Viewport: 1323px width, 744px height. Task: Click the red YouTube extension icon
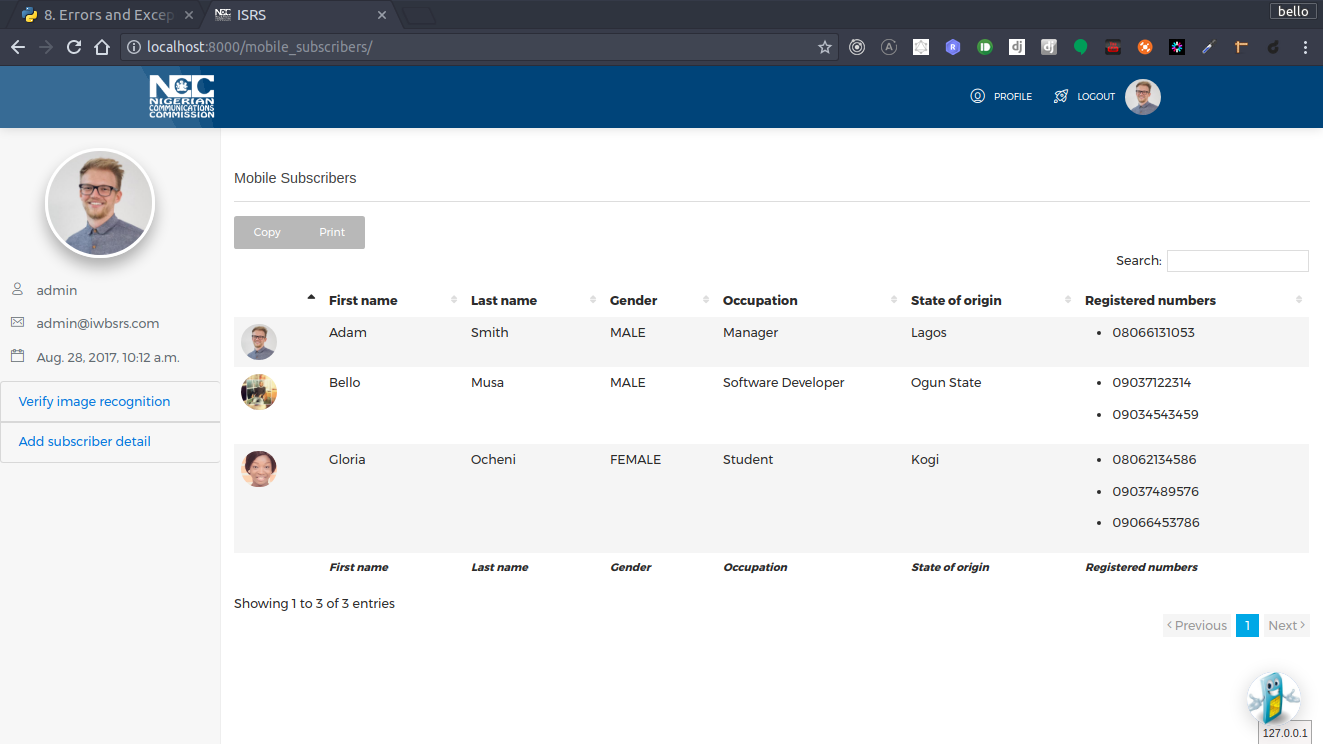(1113, 47)
